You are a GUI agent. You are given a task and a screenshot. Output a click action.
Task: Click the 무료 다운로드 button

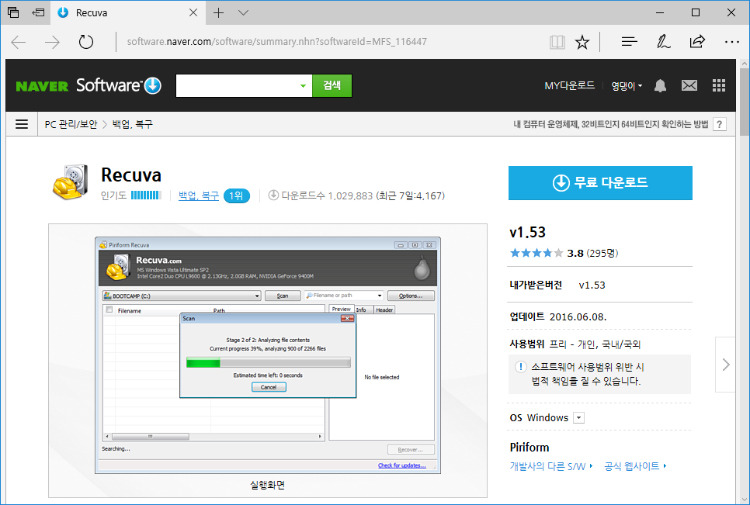[600, 183]
